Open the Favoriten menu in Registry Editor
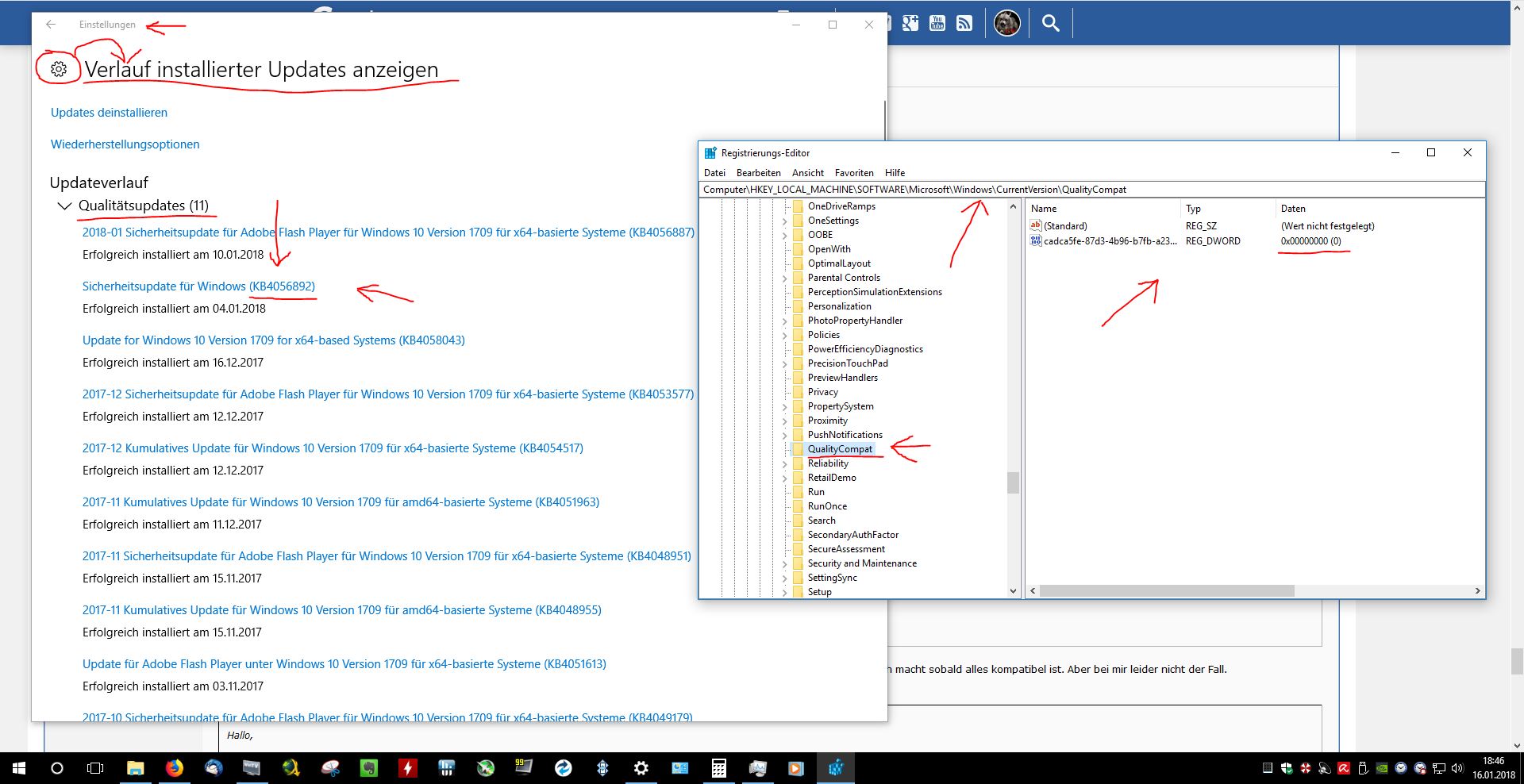 [854, 173]
